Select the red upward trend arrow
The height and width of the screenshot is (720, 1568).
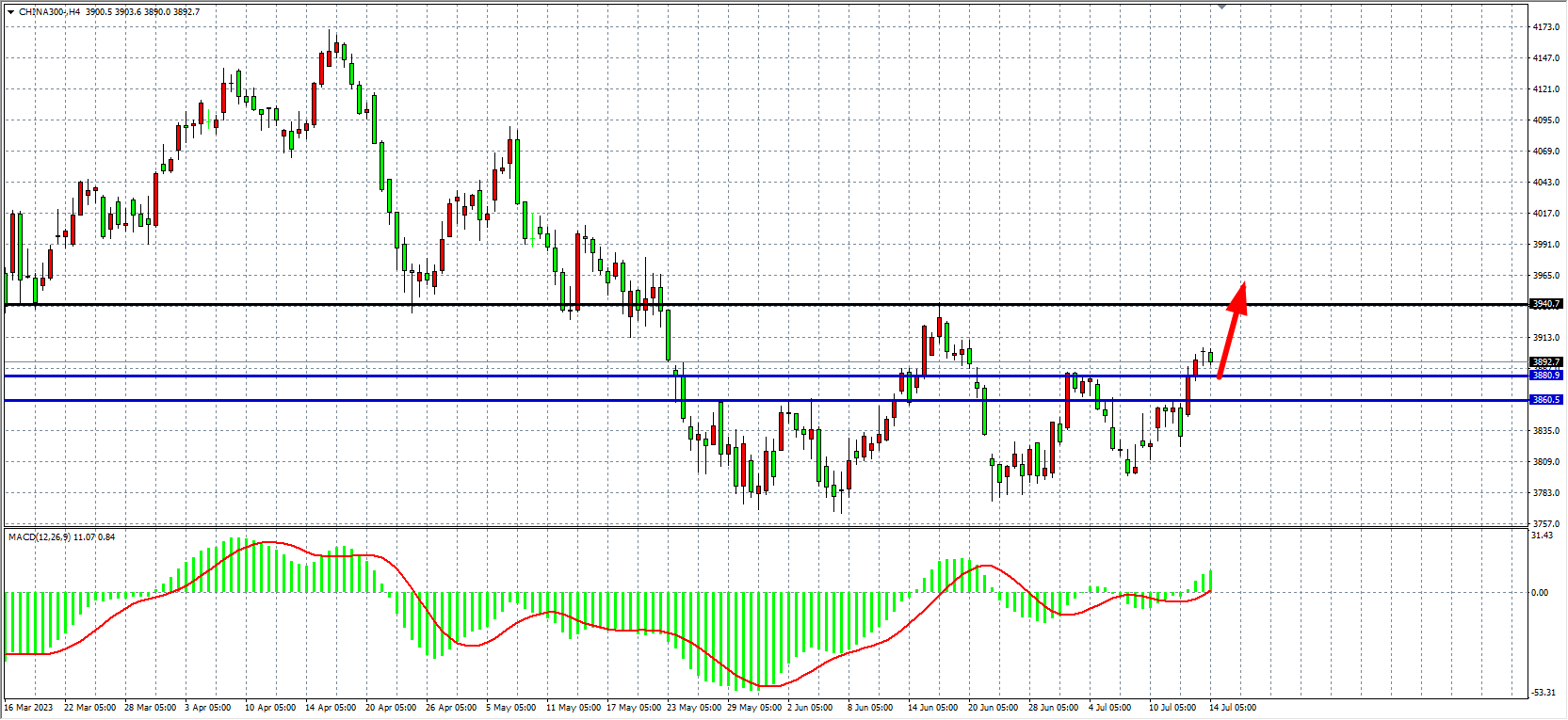pyautogui.click(x=1232, y=329)
